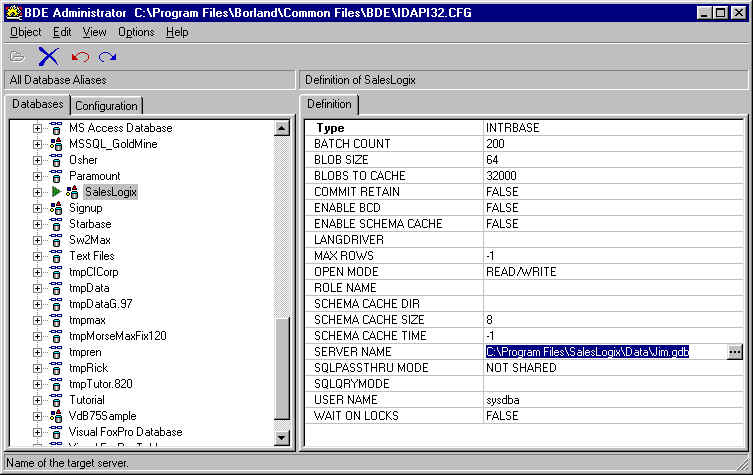Select the Sw2Max database icon

point(56,240)
